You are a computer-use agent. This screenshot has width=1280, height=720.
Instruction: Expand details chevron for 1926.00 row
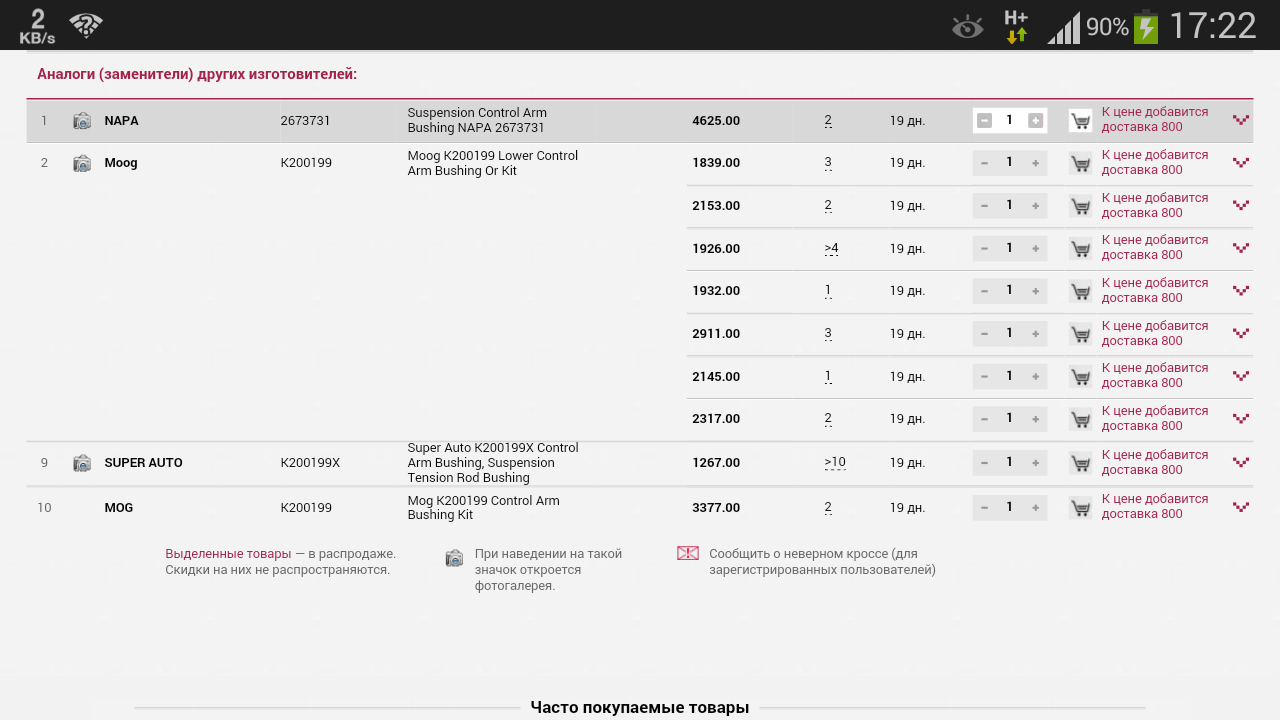(1241, 248)
